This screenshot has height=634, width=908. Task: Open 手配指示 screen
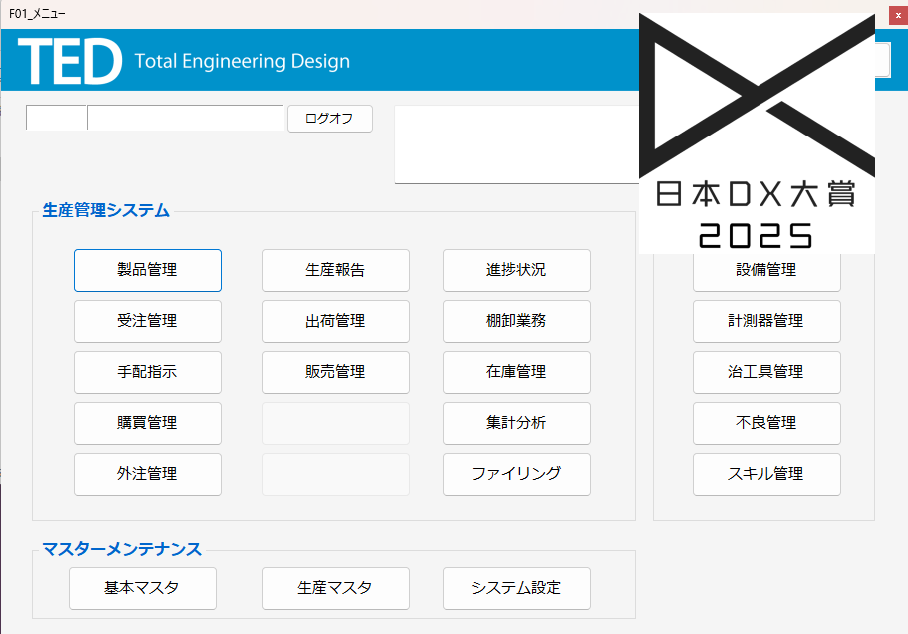(148, 372)
